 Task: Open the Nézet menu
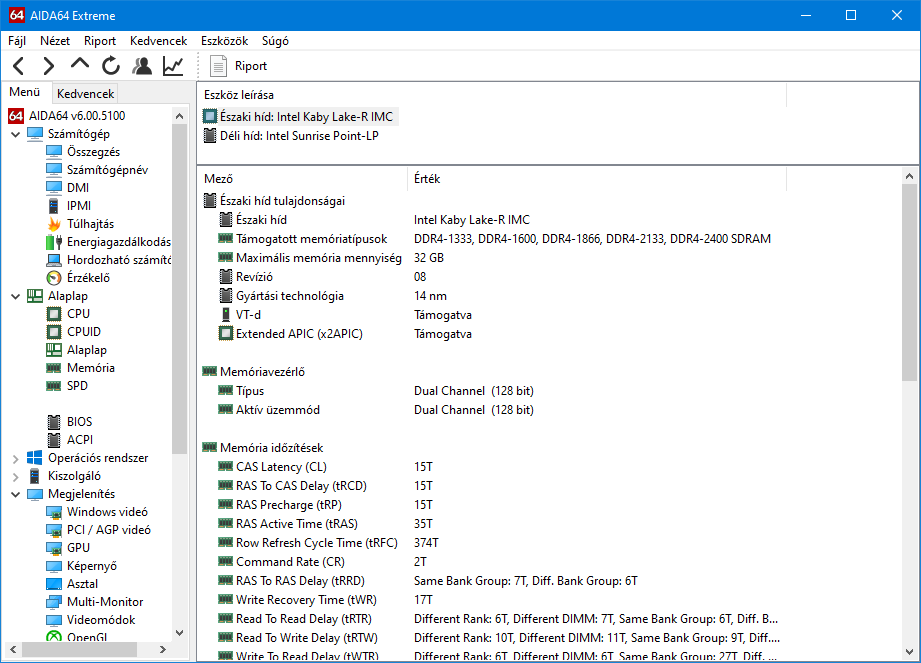tap(55, 41)
